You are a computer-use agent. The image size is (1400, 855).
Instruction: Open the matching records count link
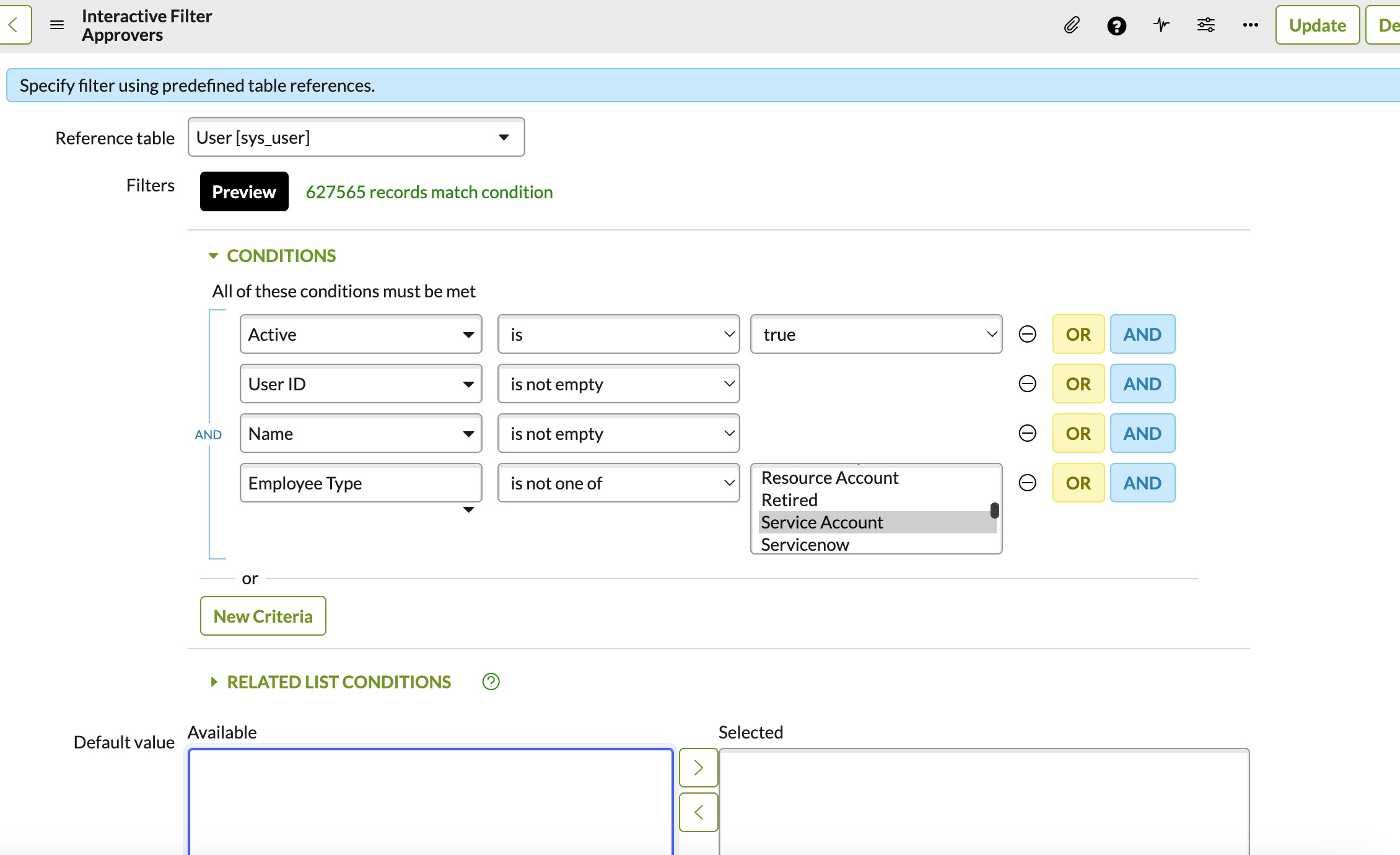point(429,192)
